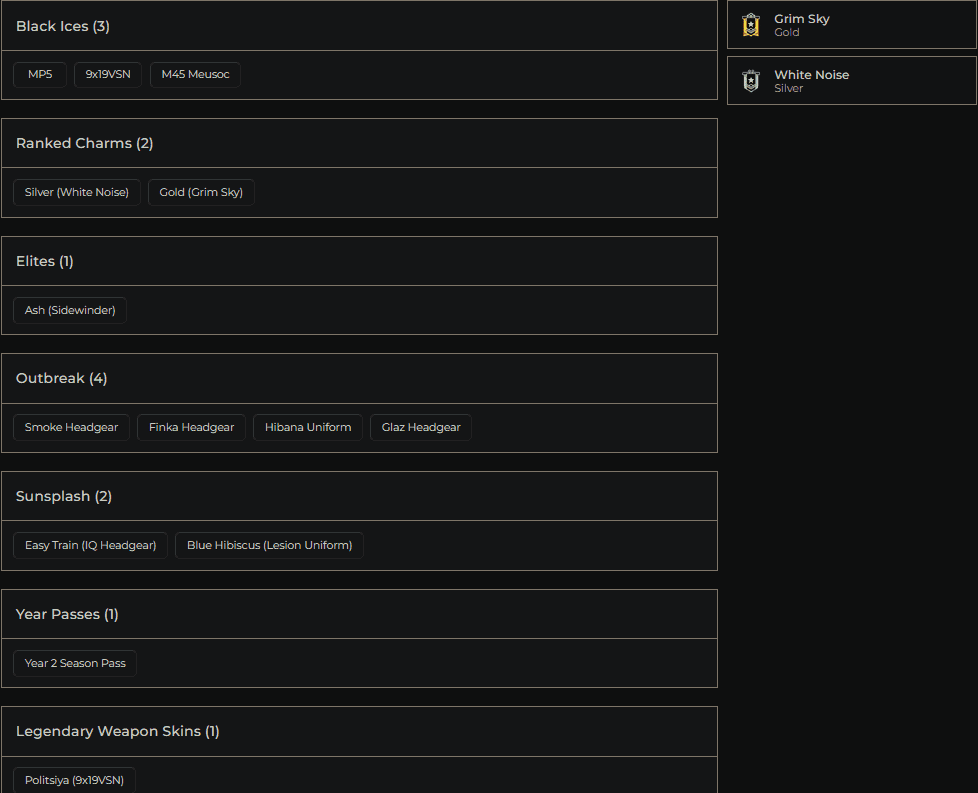This screenshot has width=978, height=793.
Task: Click Blue Hibiscus (Lesion Uniform) tag
Action: (269, 545)
